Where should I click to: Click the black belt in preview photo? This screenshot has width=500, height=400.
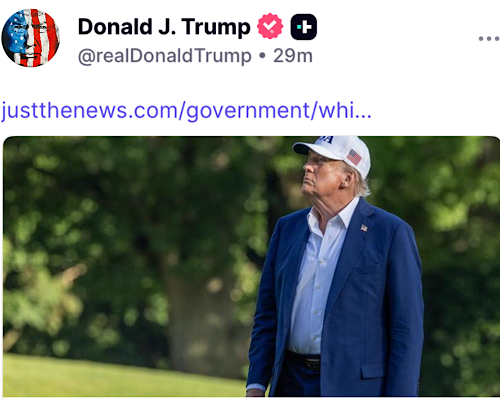304,360
